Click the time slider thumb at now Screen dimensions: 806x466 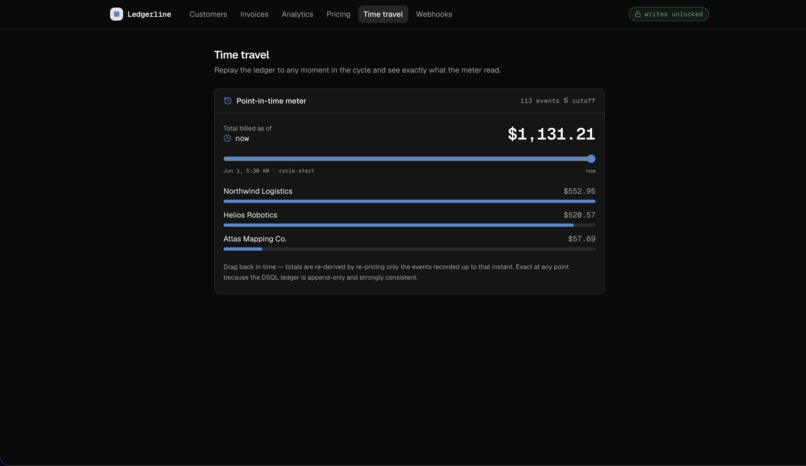click(x=591, y=159)
